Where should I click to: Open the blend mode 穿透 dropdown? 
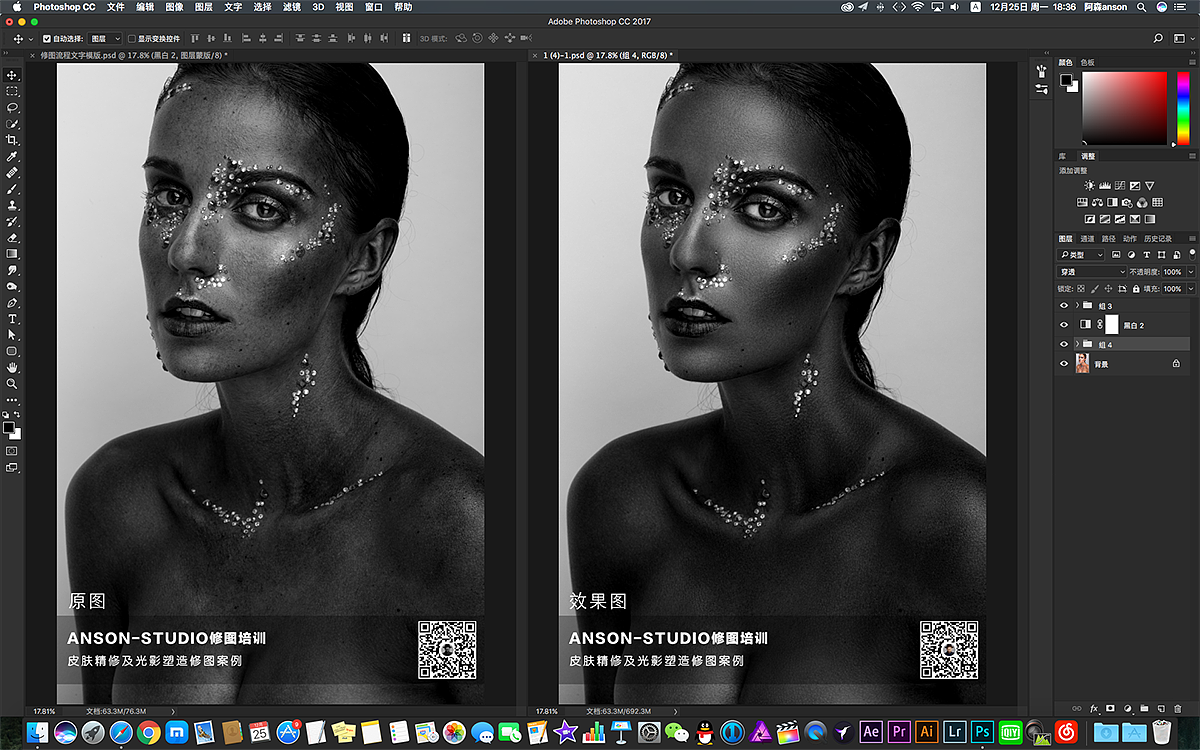point(1091,272)
